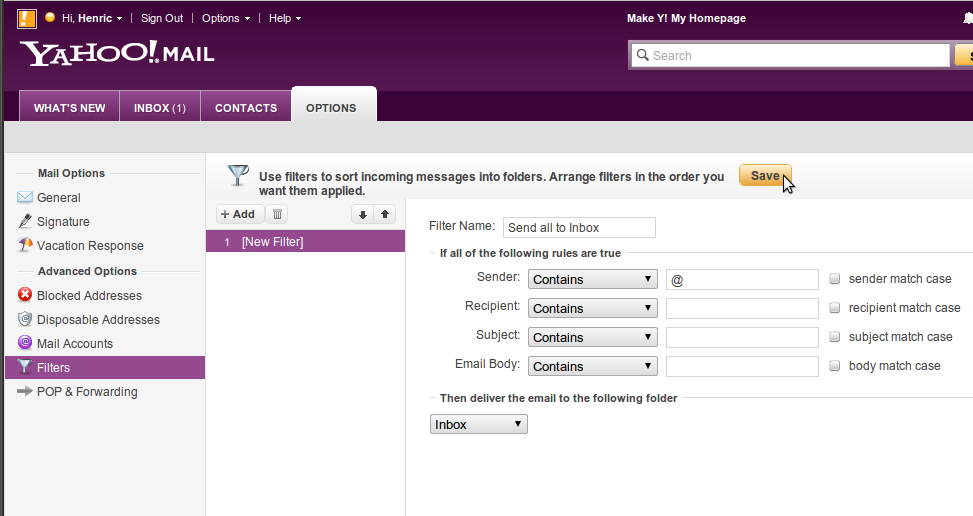Image resolution: width=973 pixels, height=516 pixels.
Task: Click the Recipient value input field
Action: click(x=742, y=308)
